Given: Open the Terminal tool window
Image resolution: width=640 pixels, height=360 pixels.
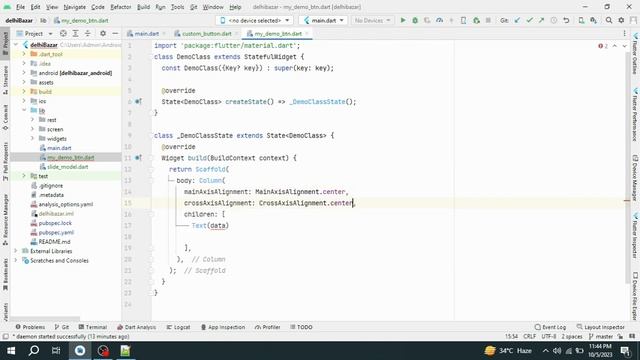Looking at the screenshot, I should (93, 327).
